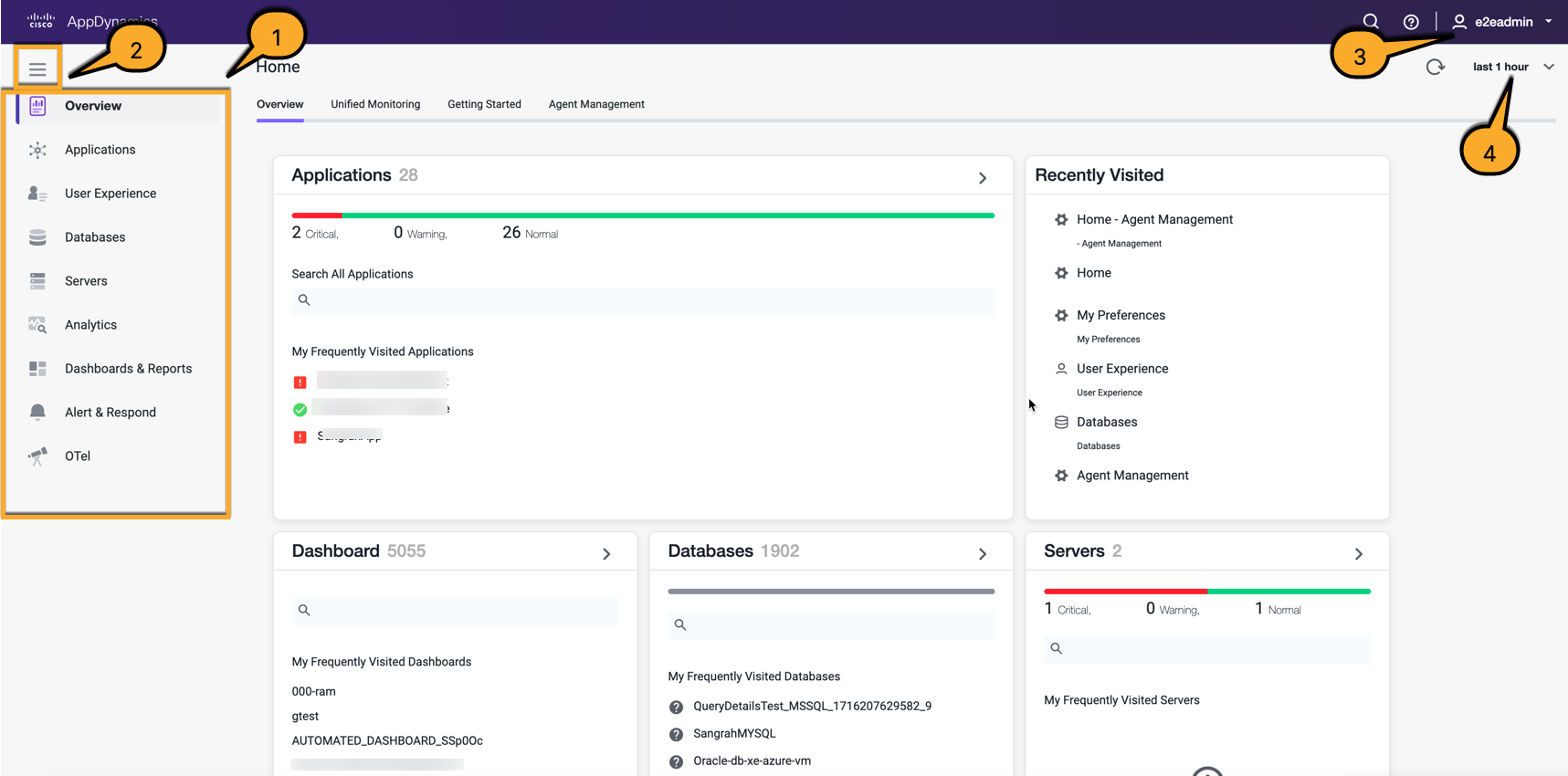
Task: Switch to the Getting Started tab
Action: [x=484, y=104]
